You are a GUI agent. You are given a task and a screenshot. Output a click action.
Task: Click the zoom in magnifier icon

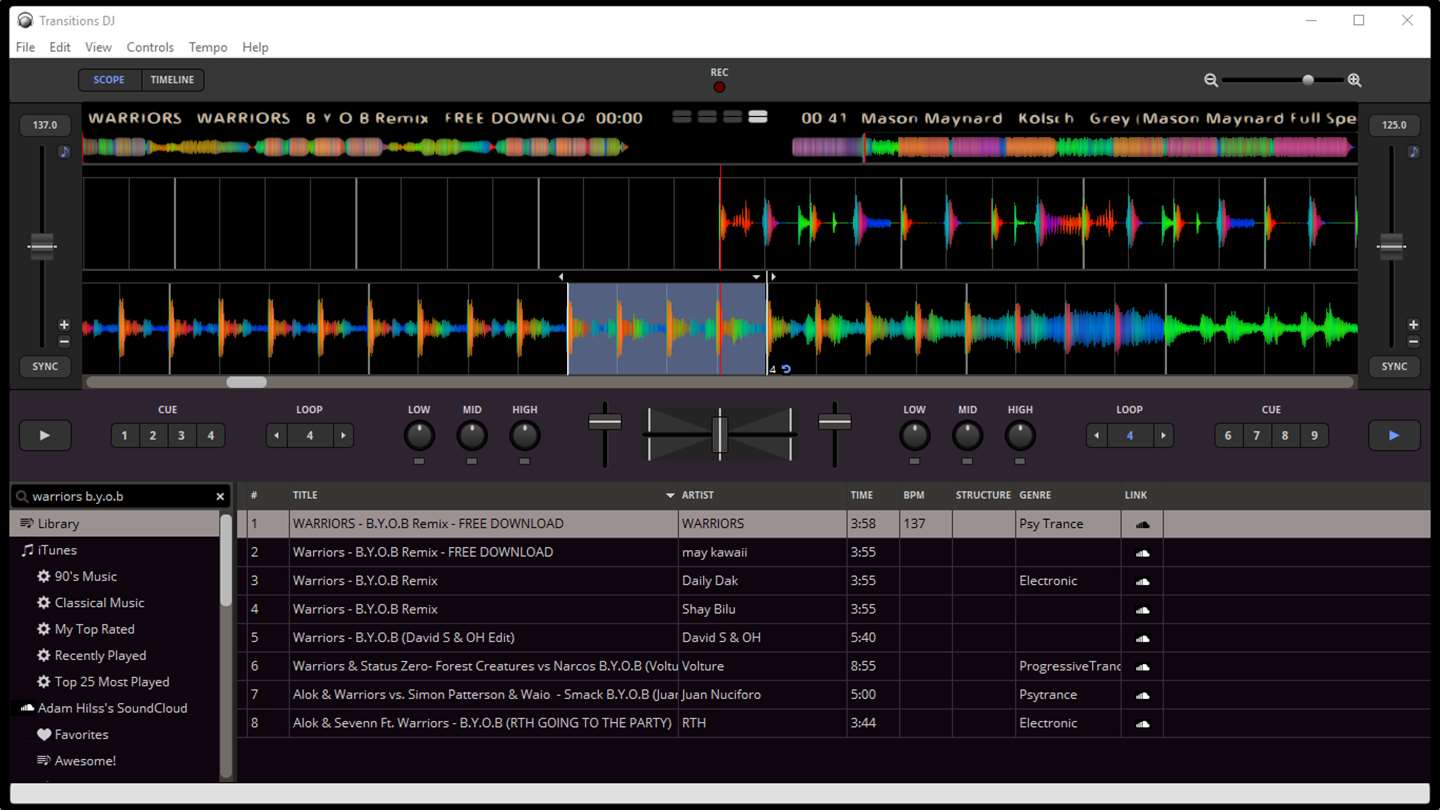click(x=1354, y=80)
